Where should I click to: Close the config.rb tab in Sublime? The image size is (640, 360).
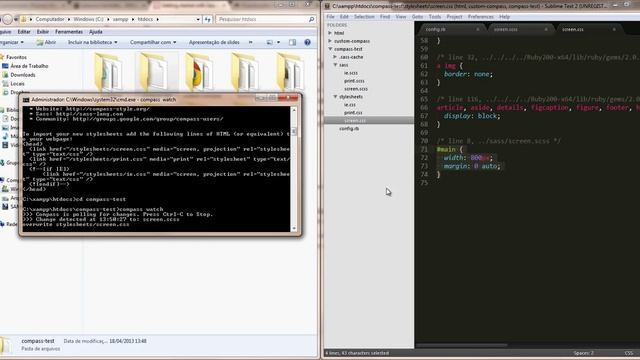(478, 29)
